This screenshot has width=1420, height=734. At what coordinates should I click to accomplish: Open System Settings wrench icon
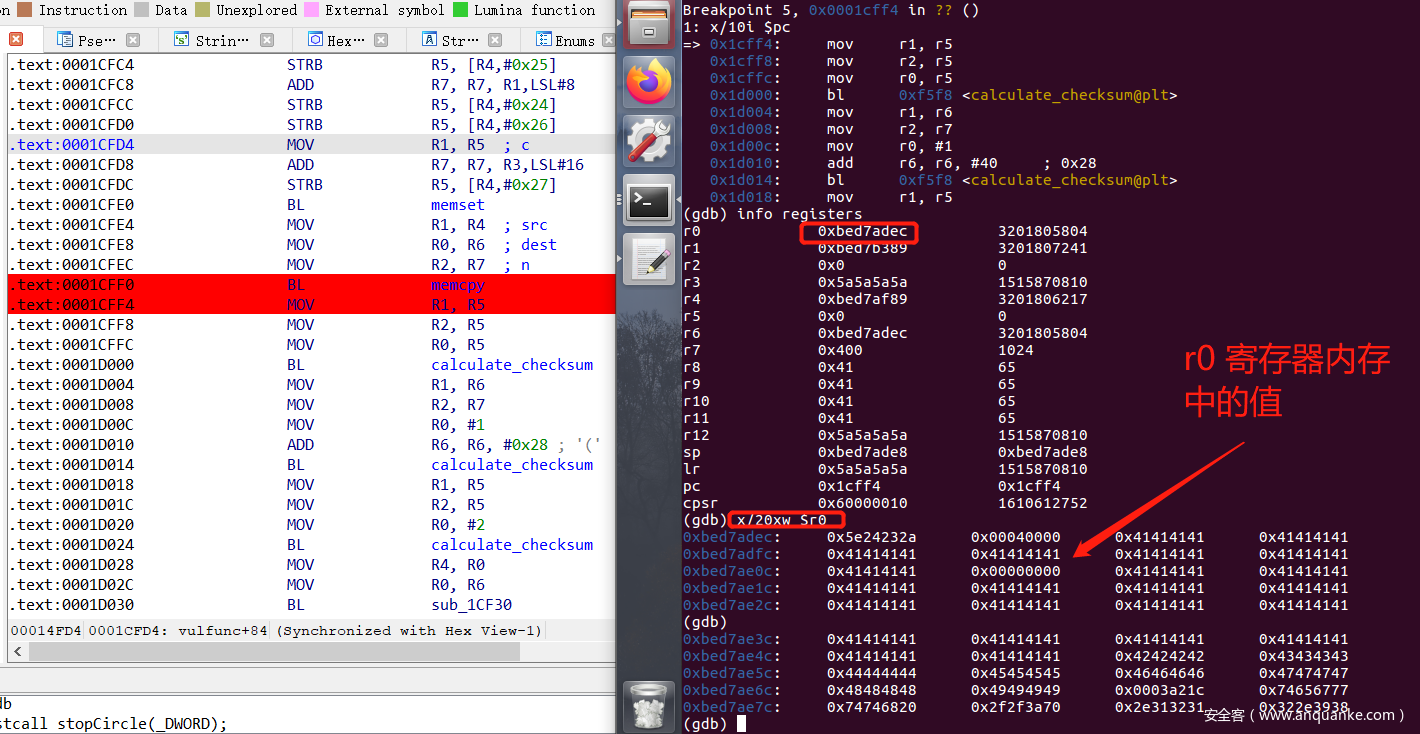(x=650, y=141)
